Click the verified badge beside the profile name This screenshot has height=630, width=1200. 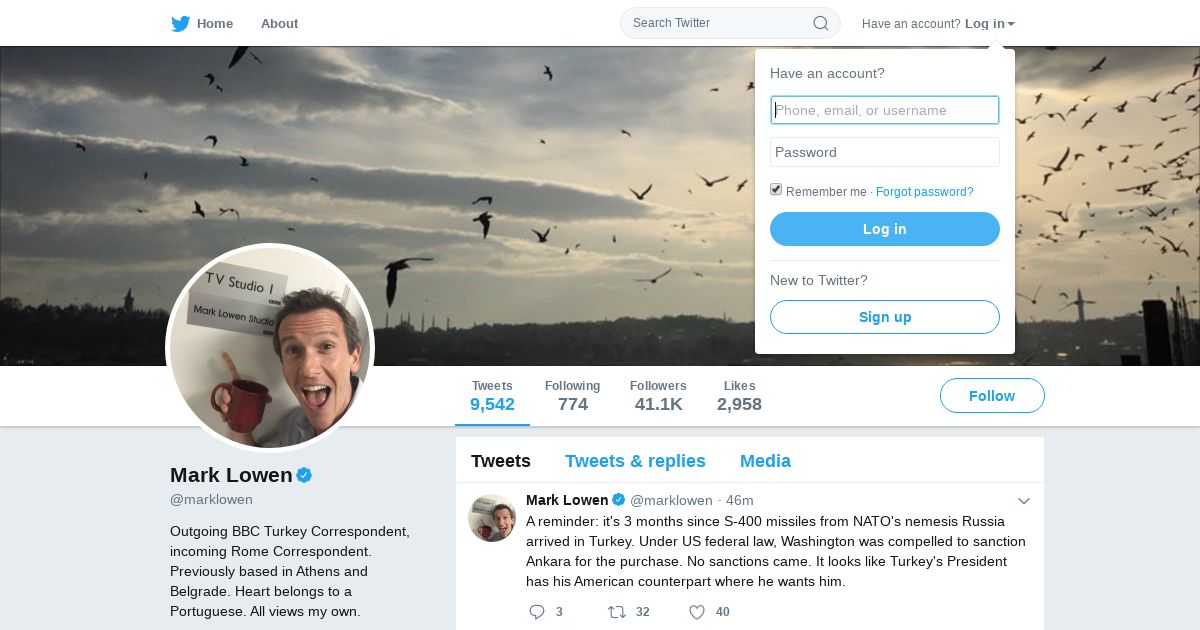tap(304, 475)
